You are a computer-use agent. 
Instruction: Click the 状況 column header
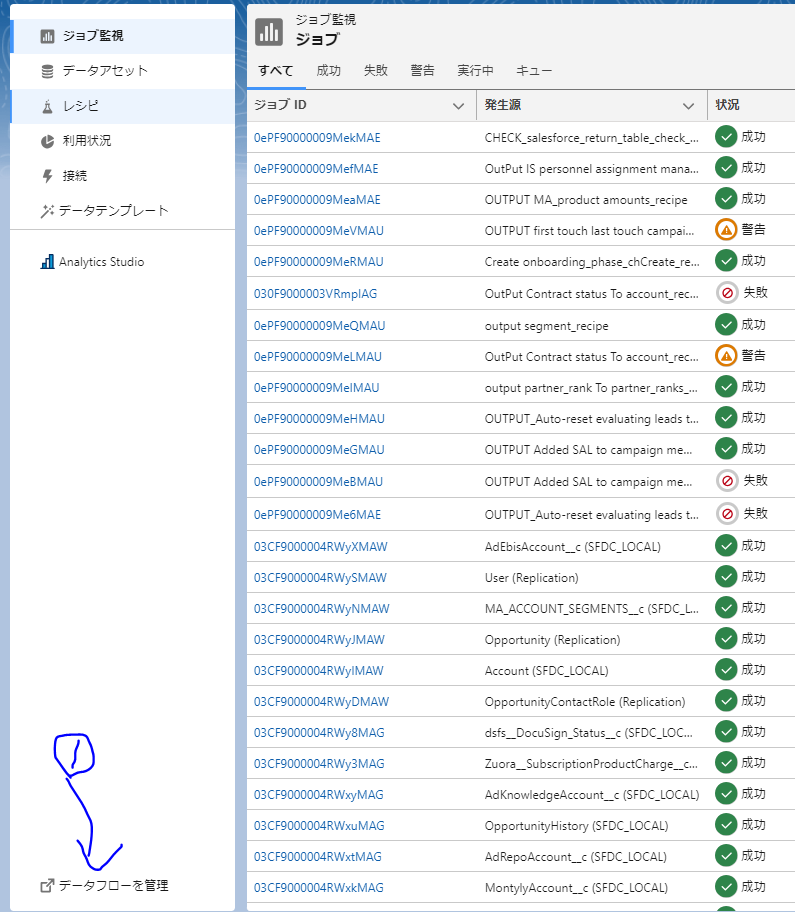pyautogui.click(x=727, y=105)
